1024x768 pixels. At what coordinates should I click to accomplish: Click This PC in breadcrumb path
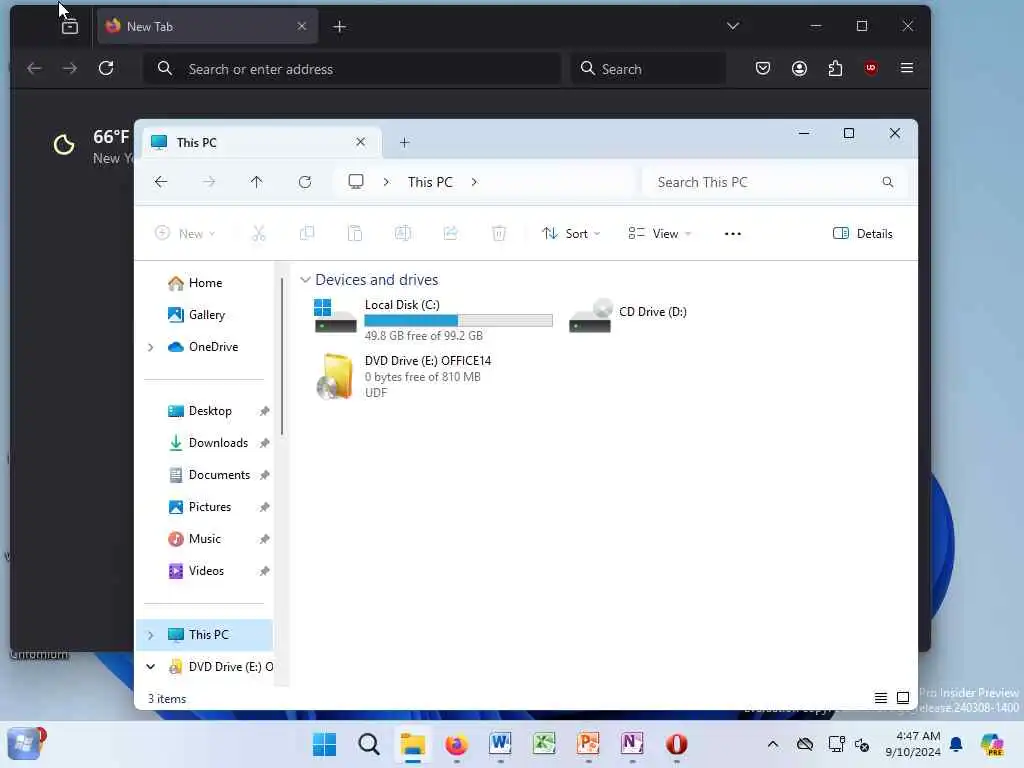(430, 182)
